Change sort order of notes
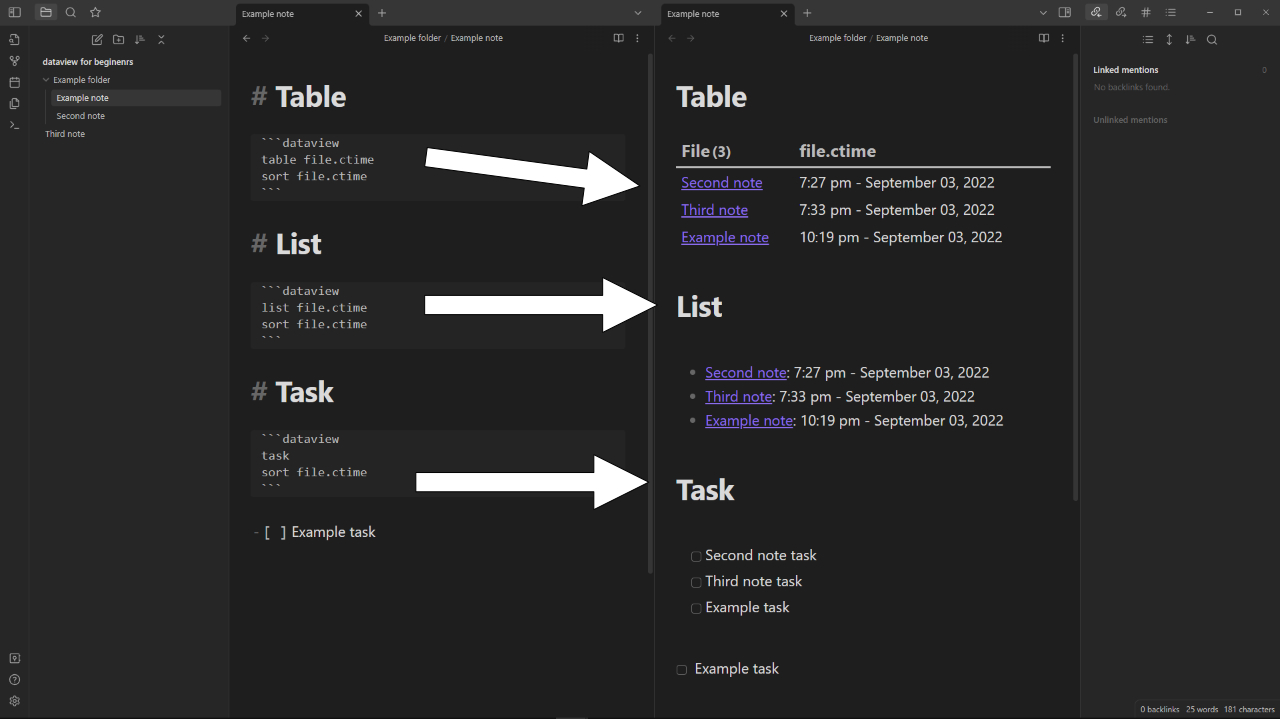 [x=139, y=39]
